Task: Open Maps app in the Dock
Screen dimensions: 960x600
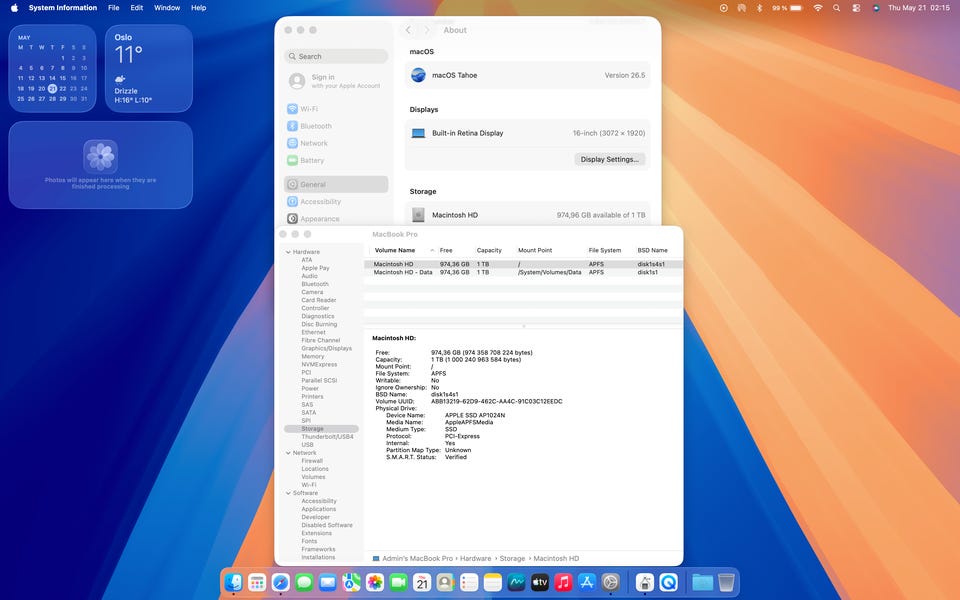Action: coord(351,582)
